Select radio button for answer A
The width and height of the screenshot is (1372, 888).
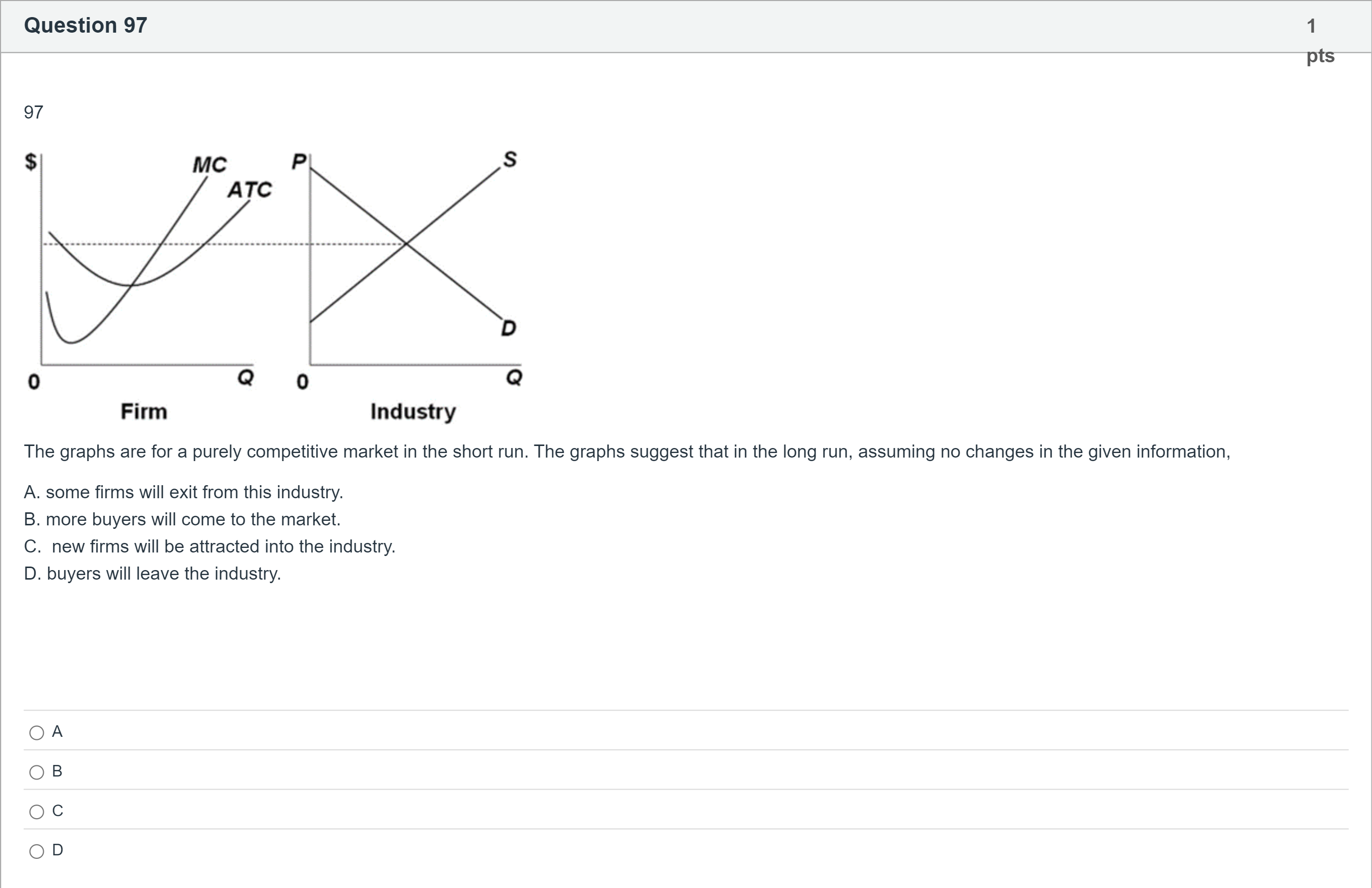(x=37, y=733)
